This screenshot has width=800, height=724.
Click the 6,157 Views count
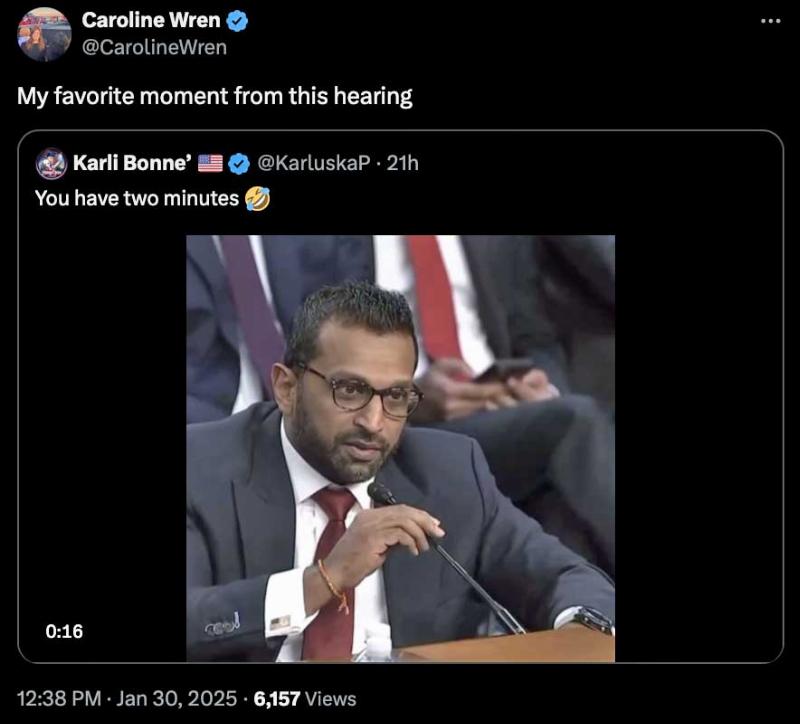pos(305,698)
